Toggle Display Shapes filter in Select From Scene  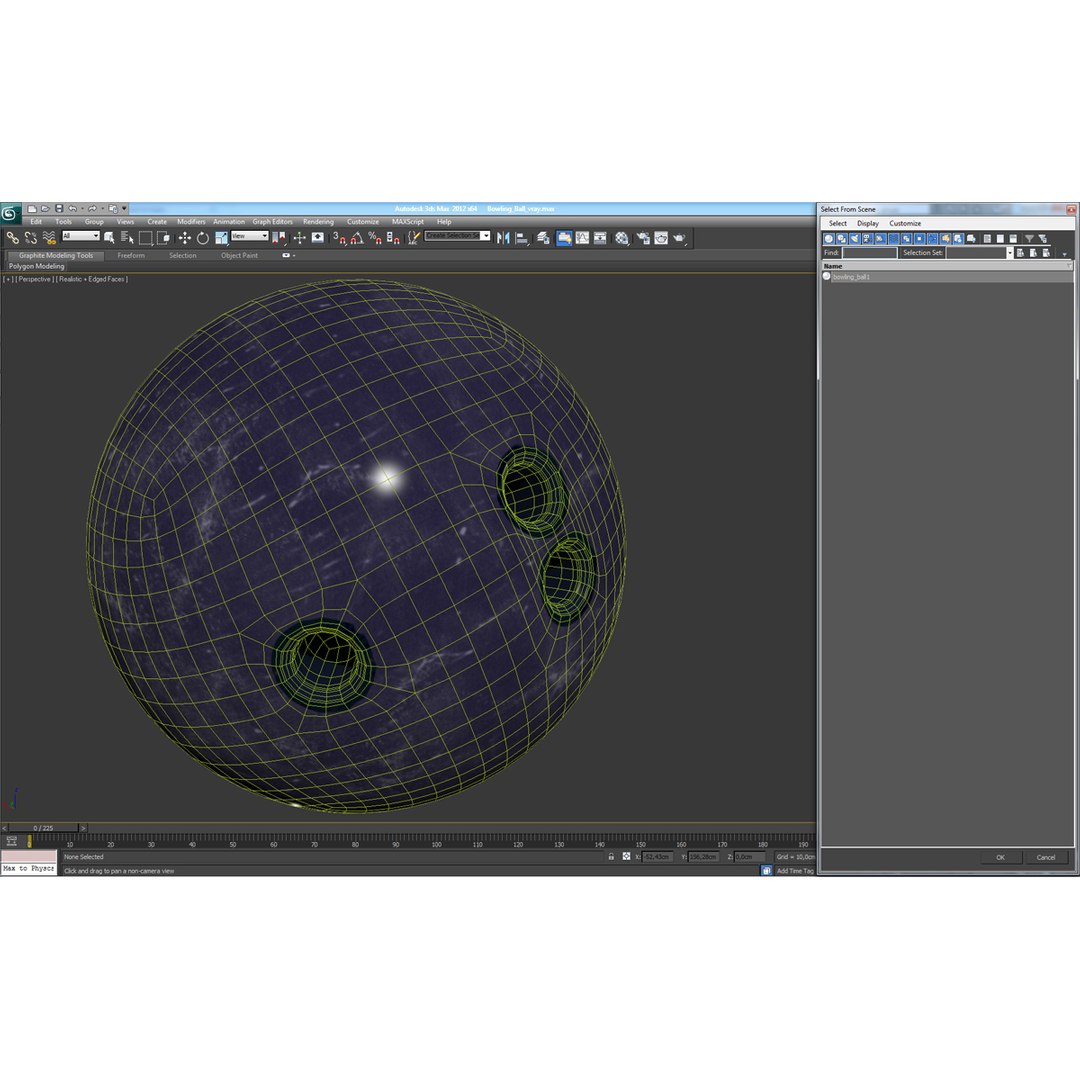842,238
